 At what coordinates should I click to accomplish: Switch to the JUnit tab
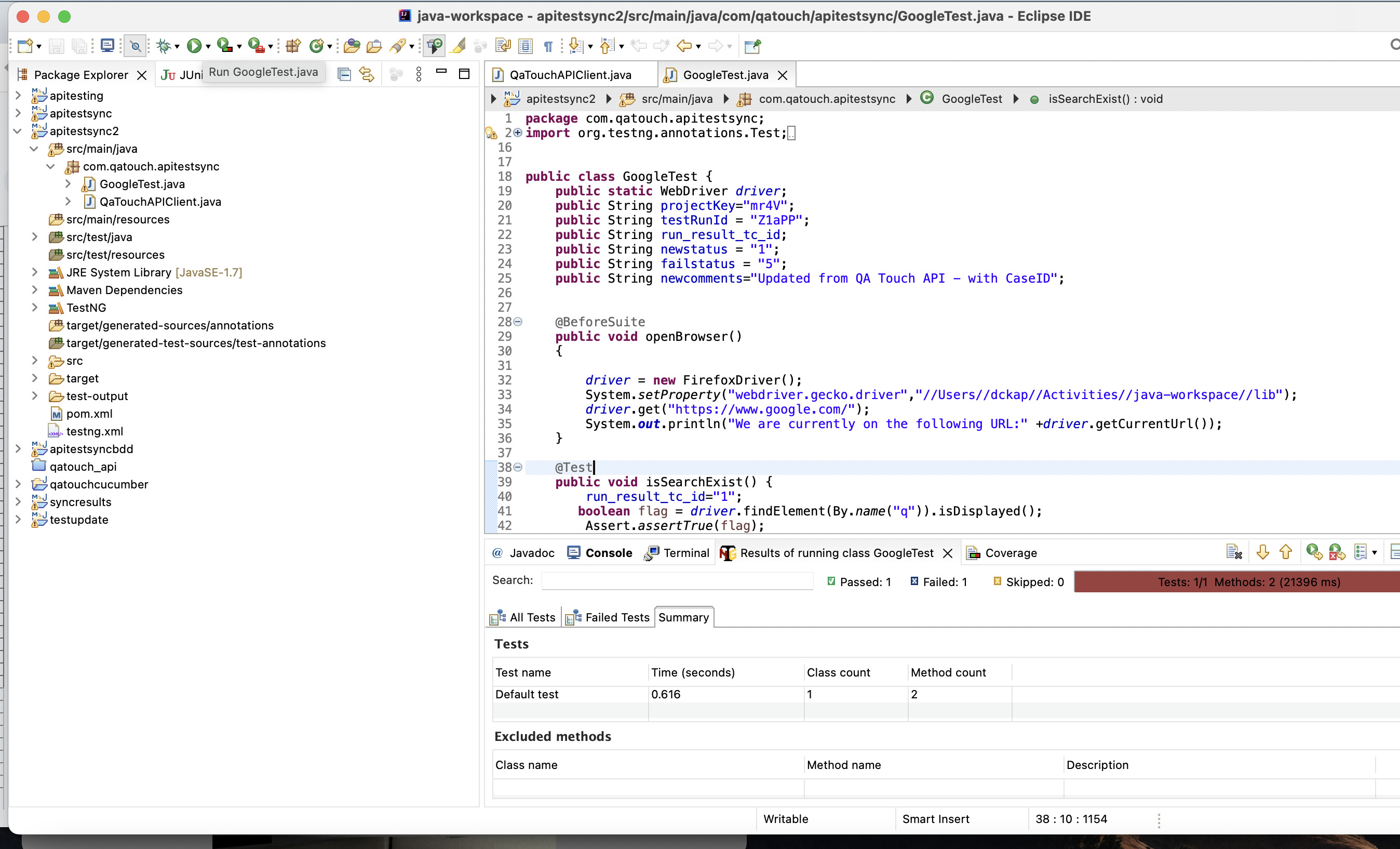[x=181, y=75]
